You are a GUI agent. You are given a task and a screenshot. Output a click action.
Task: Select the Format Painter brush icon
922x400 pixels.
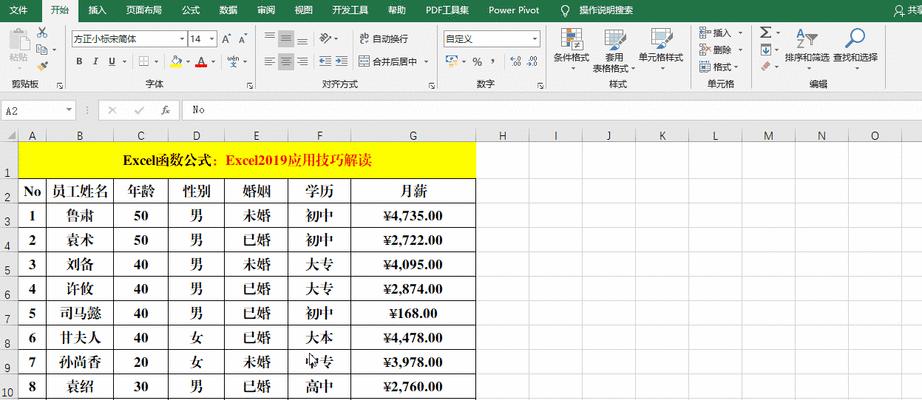[x=42, y=66]
